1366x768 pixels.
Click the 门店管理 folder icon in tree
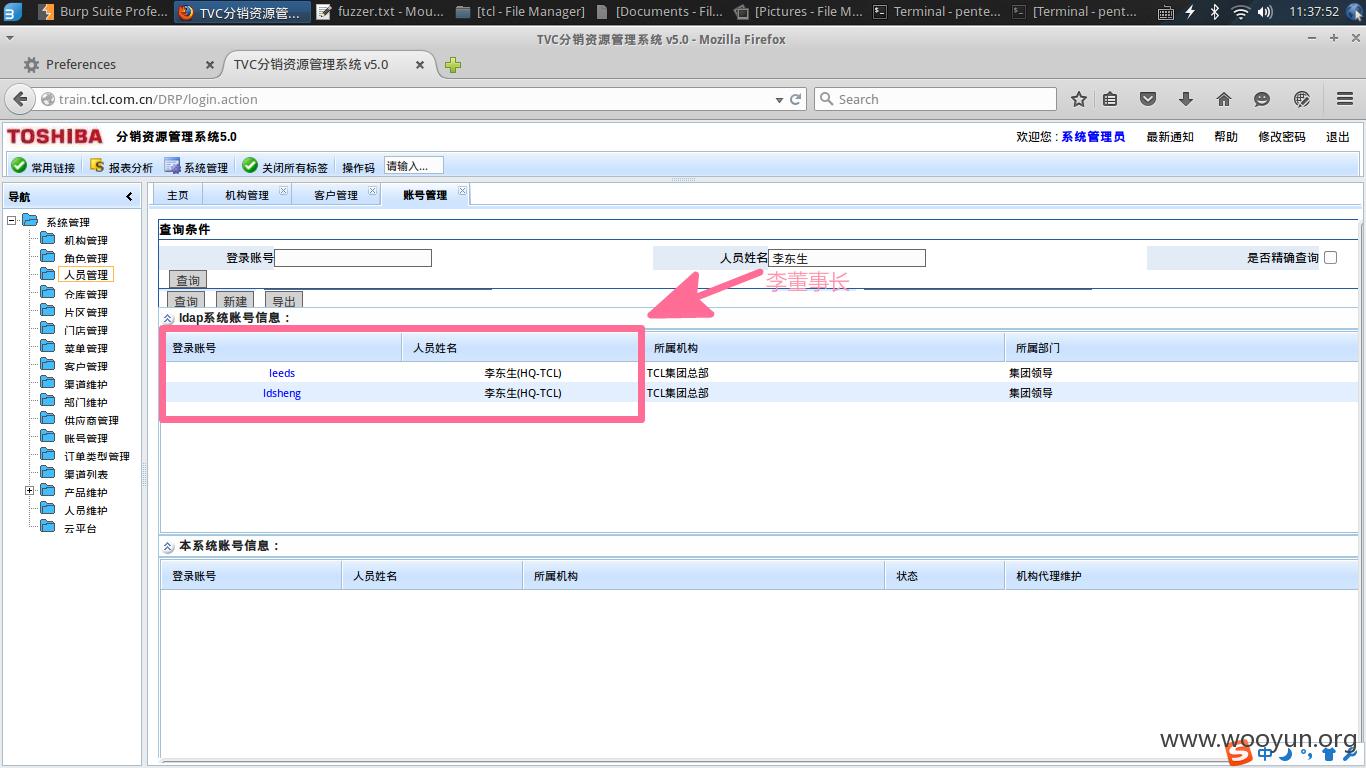pos(47,329)
